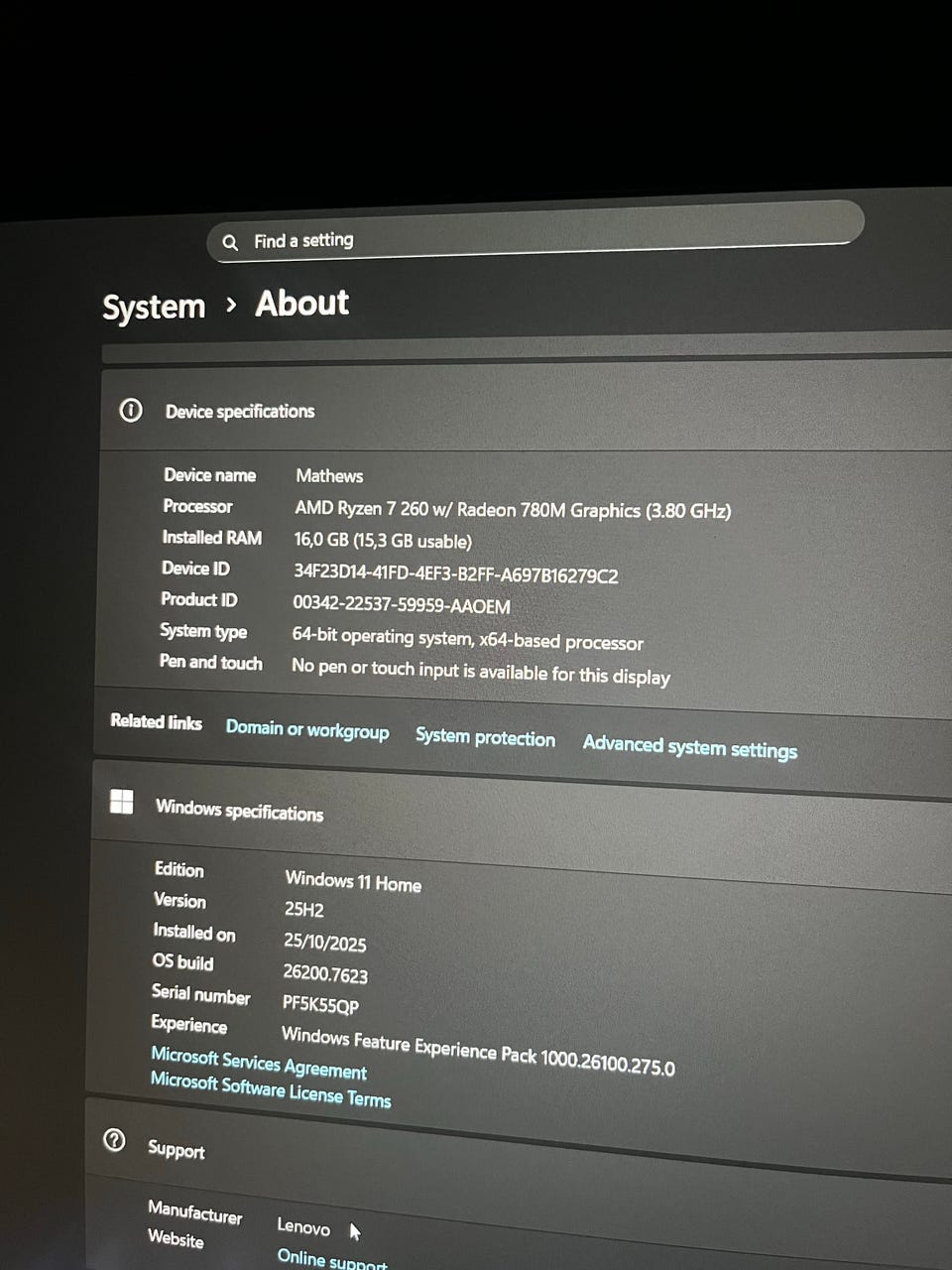The image size is (952, 1270).
Task: Click the Manufacturer label
Action: pyautogui.click(x=194, y=1212)
